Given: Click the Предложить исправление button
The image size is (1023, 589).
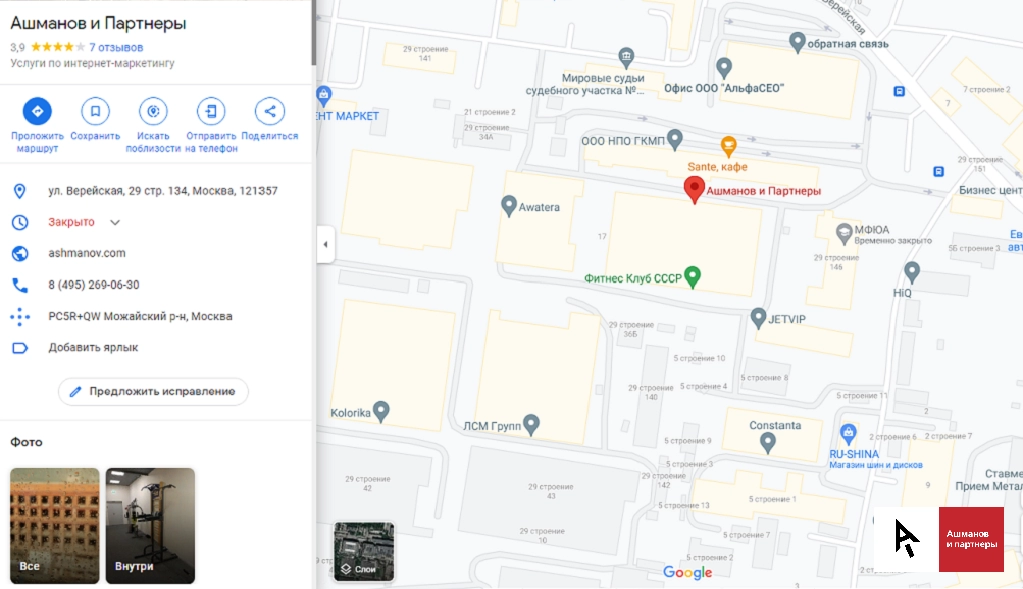Looking at the screenshot, I should 153,391.
